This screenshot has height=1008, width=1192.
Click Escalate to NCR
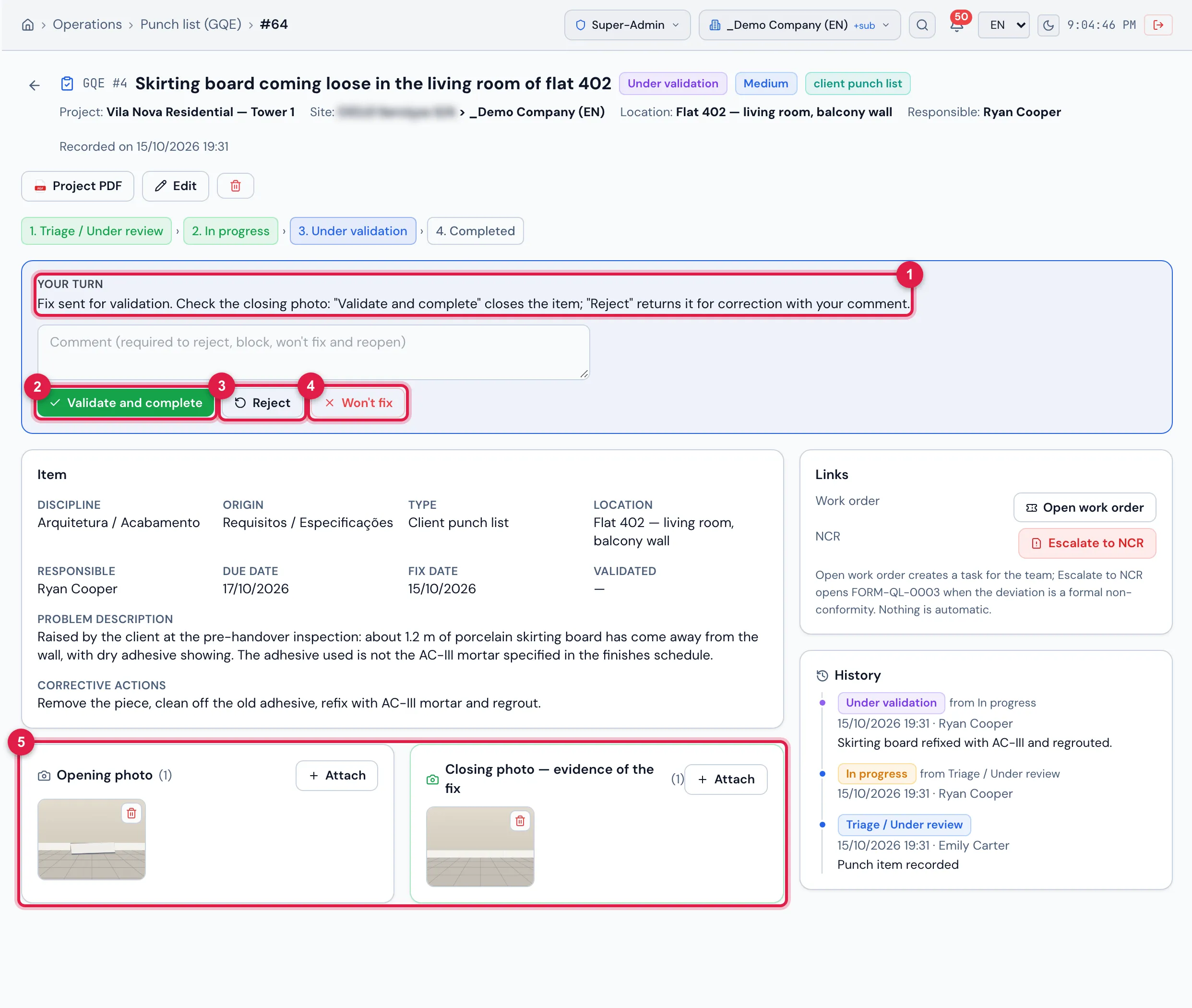[x=1087, y=543]
